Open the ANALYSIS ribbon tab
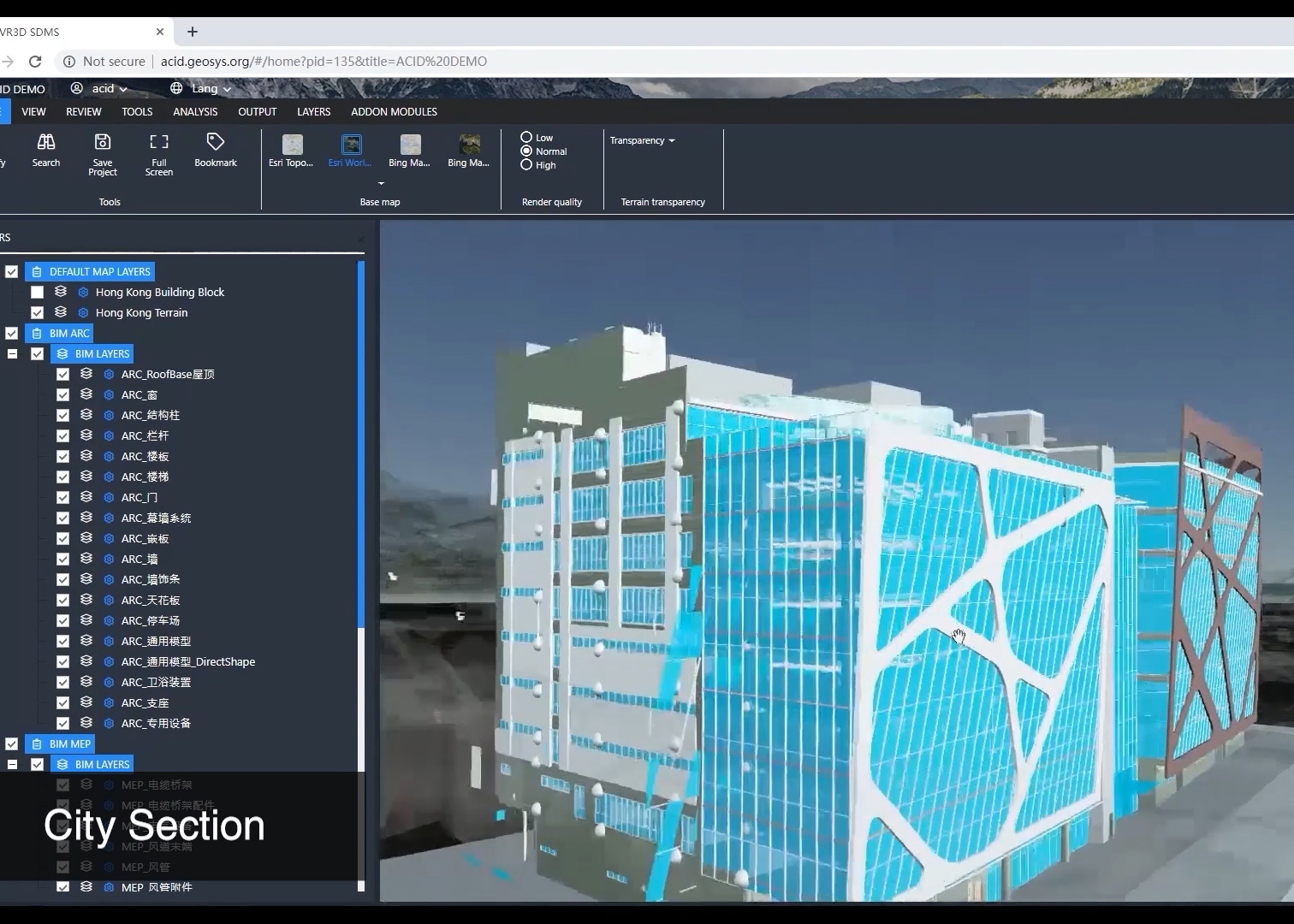 (x=195, y=112)
